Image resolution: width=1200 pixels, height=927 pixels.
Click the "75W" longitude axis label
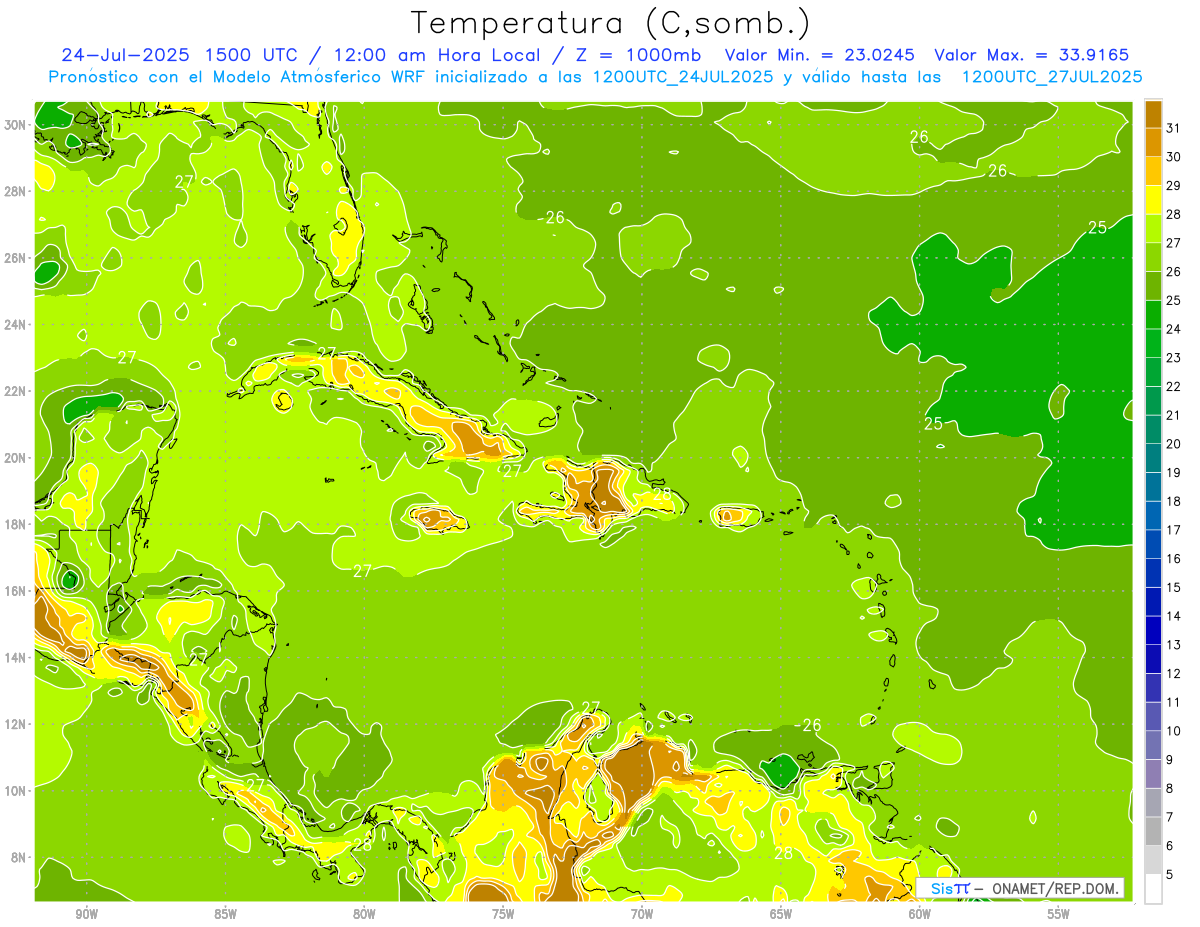click(x=503, y=914)
